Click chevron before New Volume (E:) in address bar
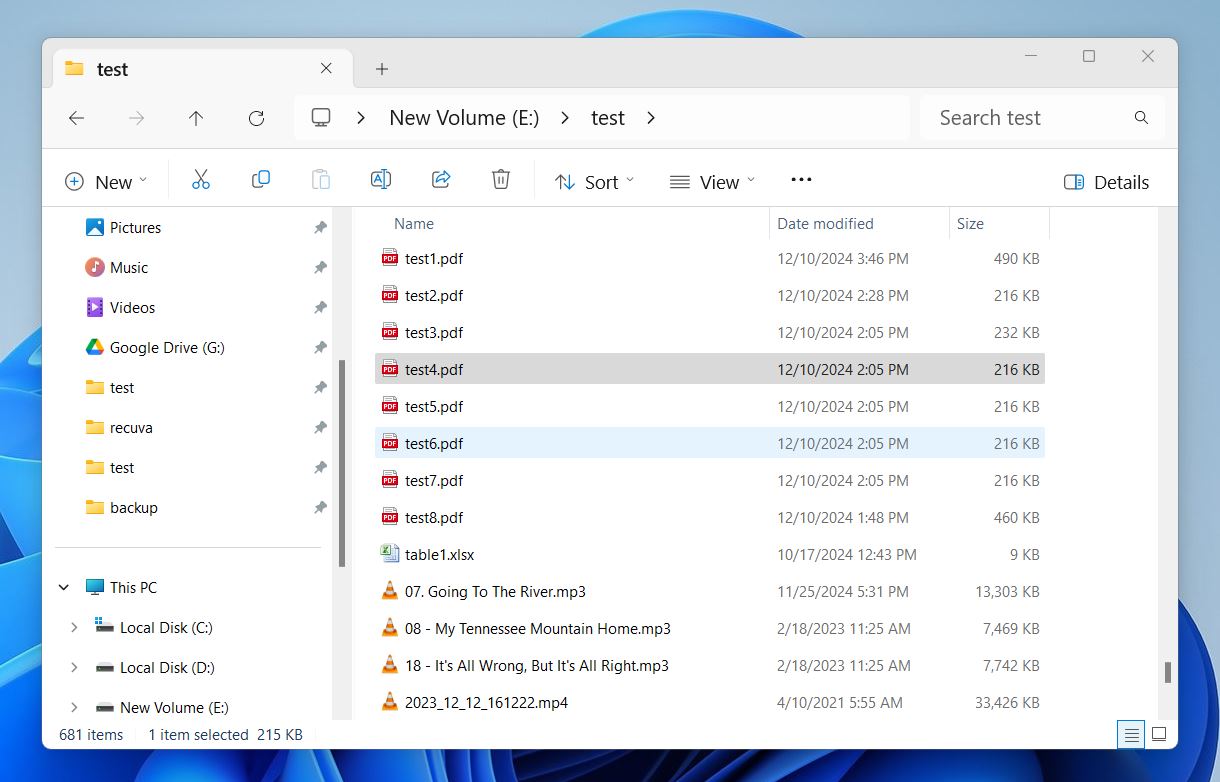 click(x=361, y=118)
